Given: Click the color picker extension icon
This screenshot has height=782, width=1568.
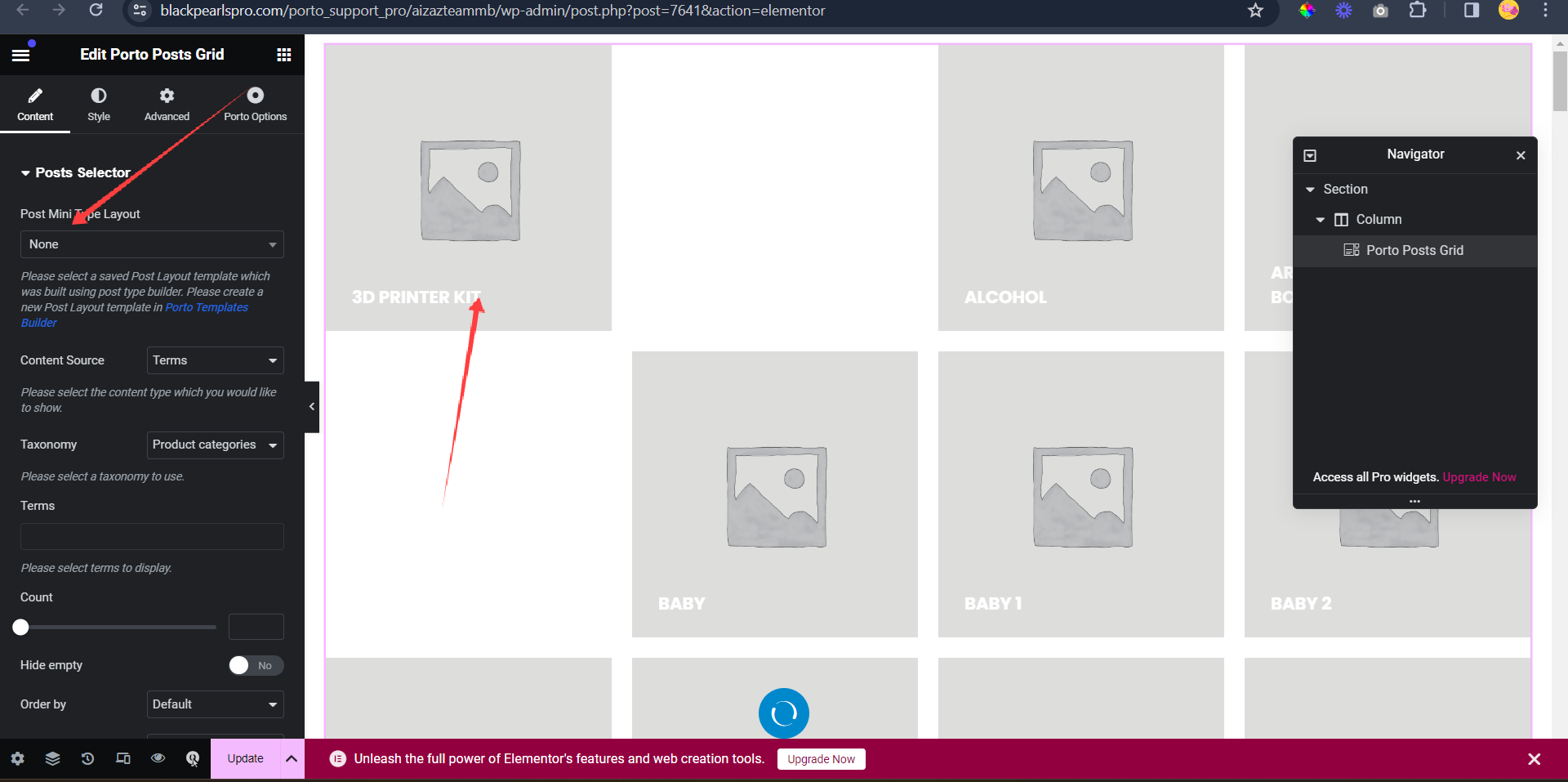Looking at the screenshot, I should tap(1307, 11).
